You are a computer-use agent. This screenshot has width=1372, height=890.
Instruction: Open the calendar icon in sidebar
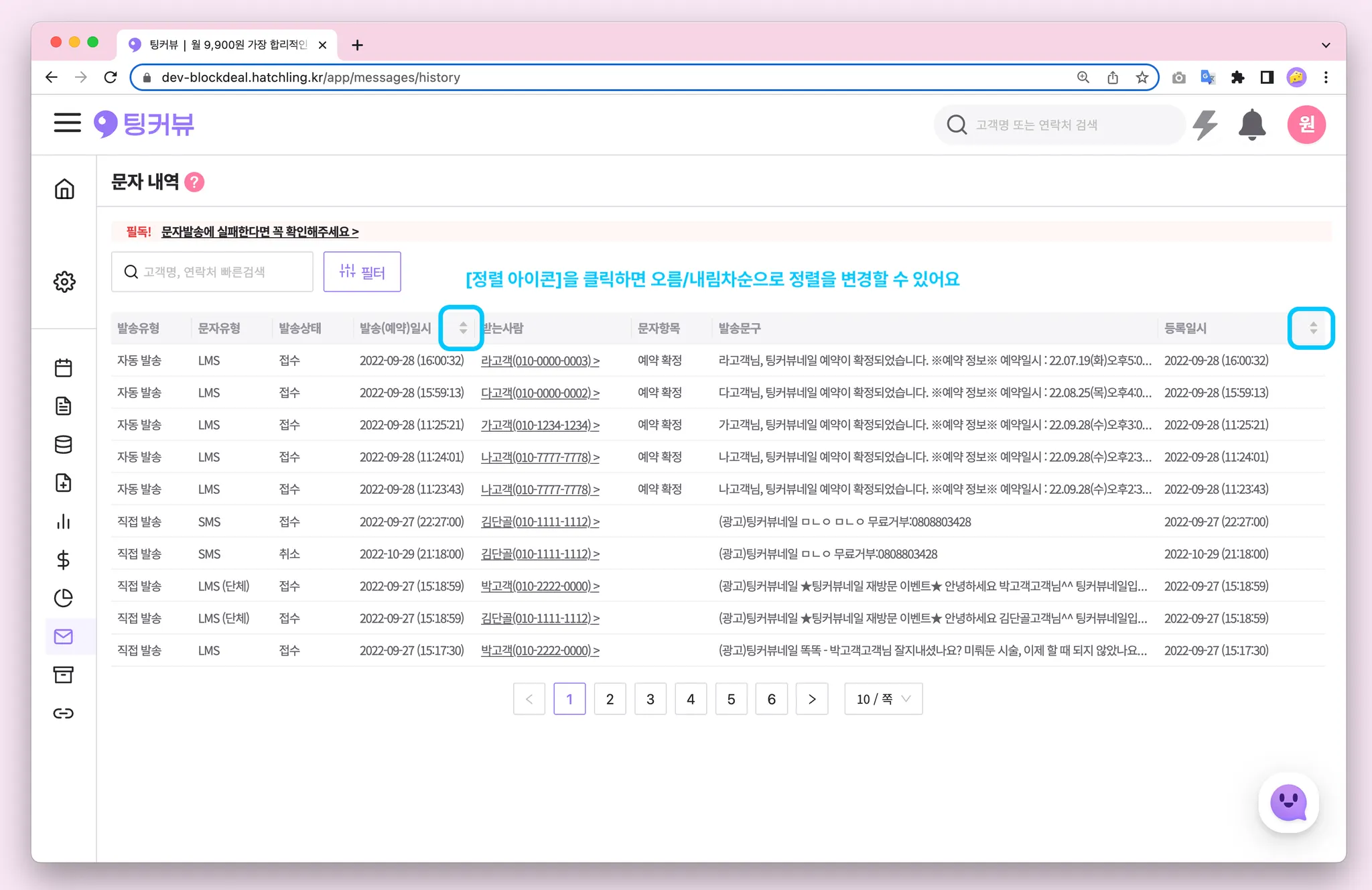tap(64, 367)
